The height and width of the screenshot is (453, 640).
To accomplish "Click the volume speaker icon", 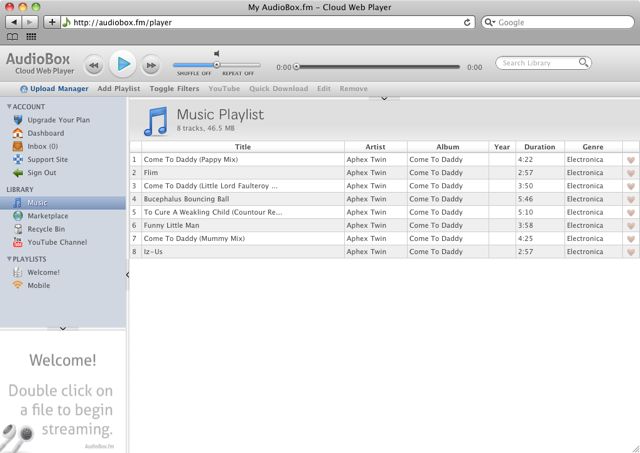I will 217,53.
